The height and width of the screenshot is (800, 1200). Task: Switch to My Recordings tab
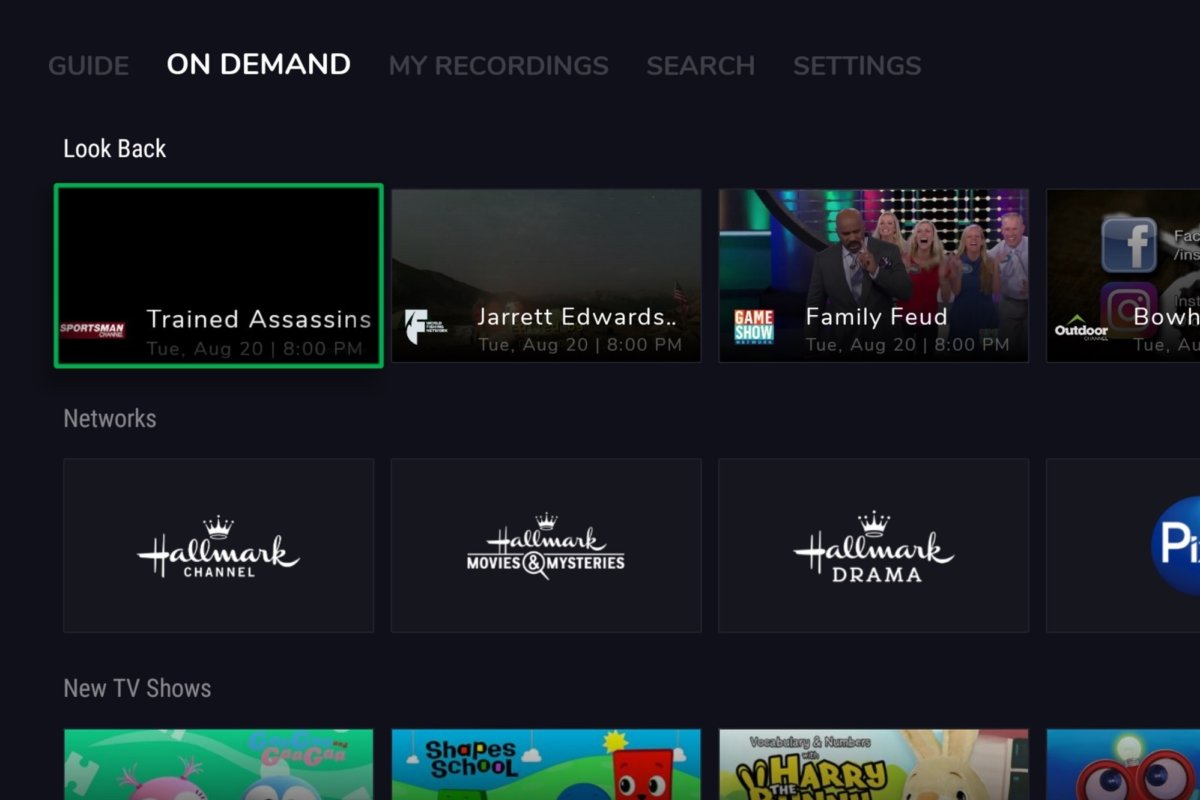coord(498,66)
